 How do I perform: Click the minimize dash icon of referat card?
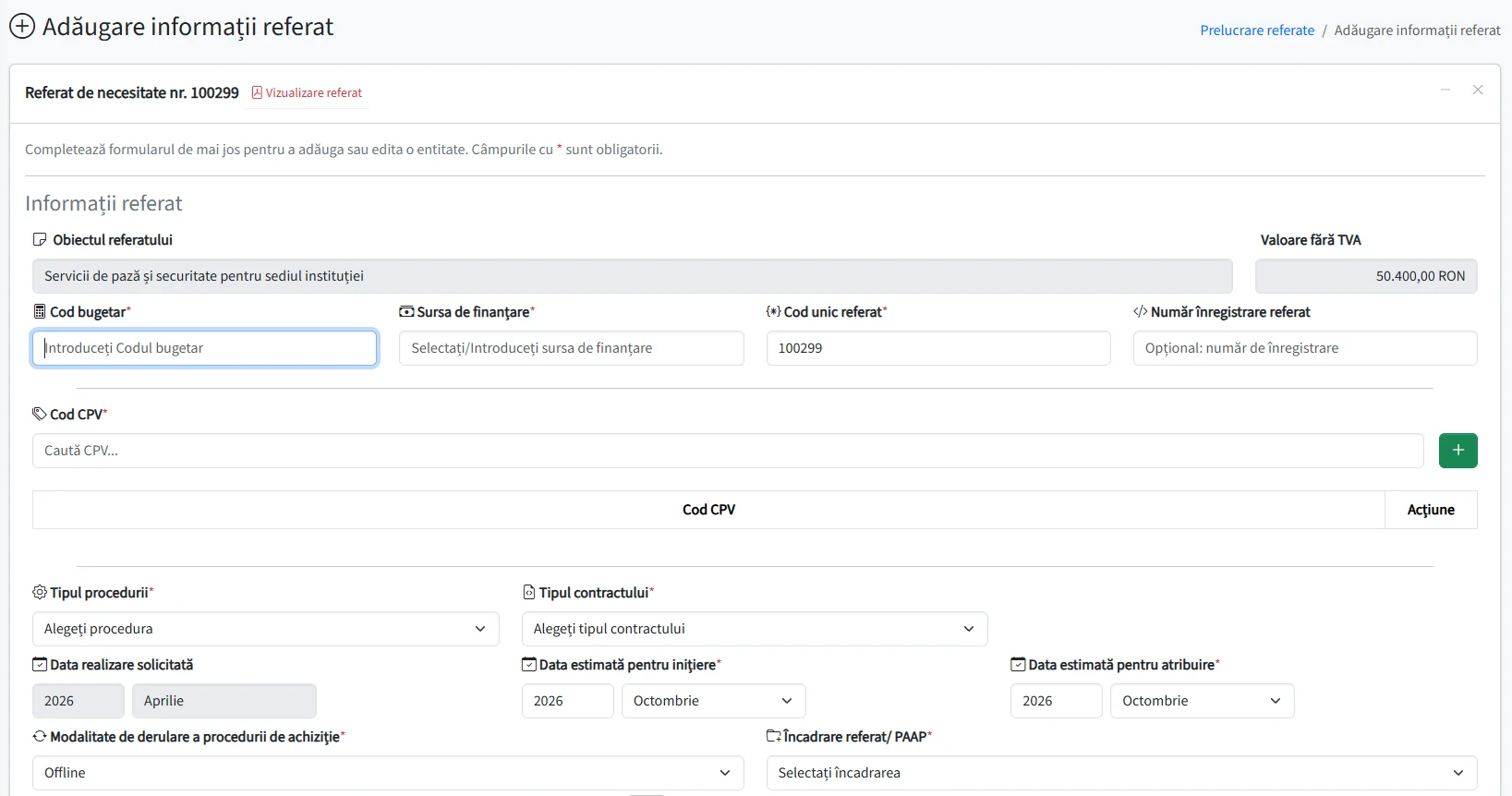point(1445,90)
